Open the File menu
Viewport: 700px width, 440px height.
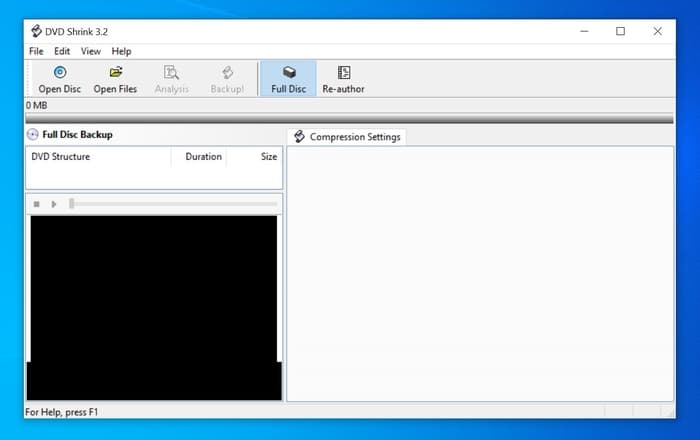36,51
